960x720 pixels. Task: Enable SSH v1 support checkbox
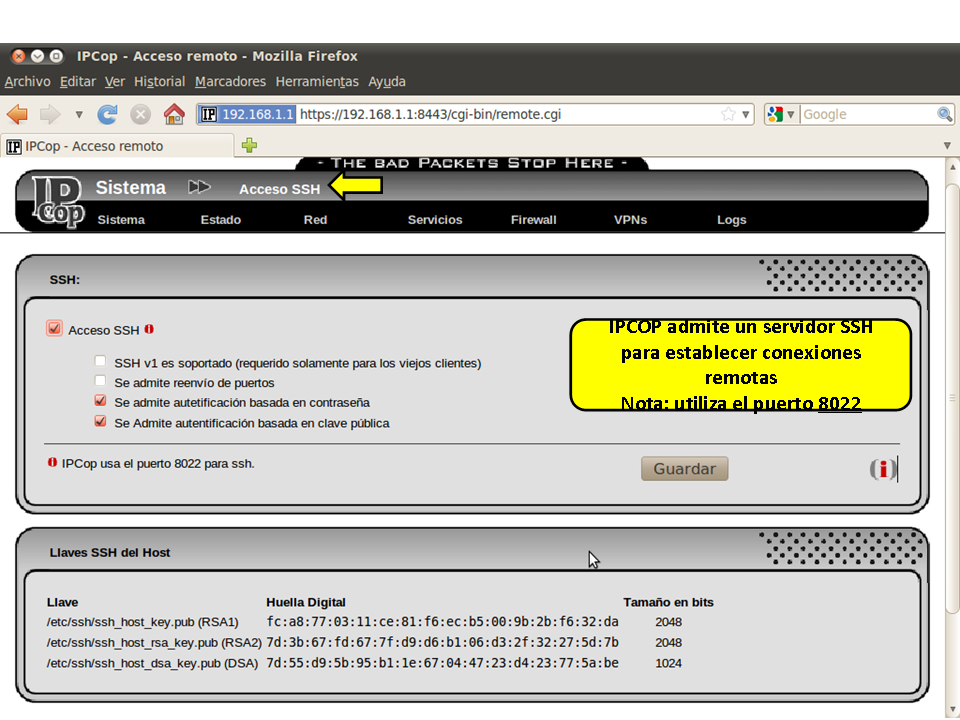tap(100, 362)
